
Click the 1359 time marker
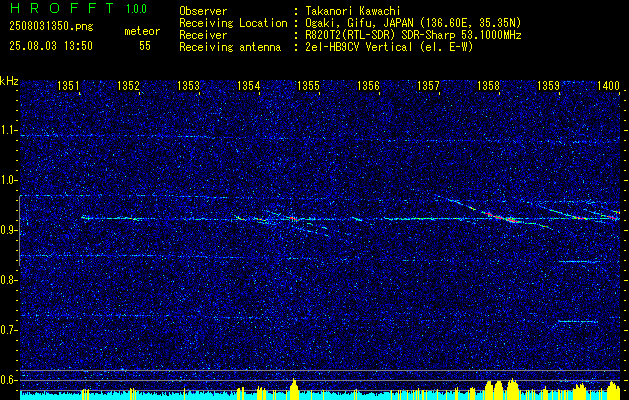click(x=548, y=85)
